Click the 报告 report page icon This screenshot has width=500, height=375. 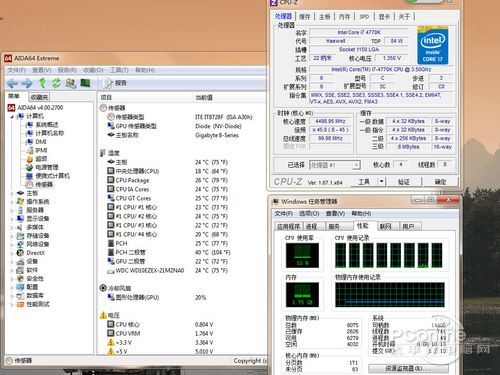(x=108, y=83)
